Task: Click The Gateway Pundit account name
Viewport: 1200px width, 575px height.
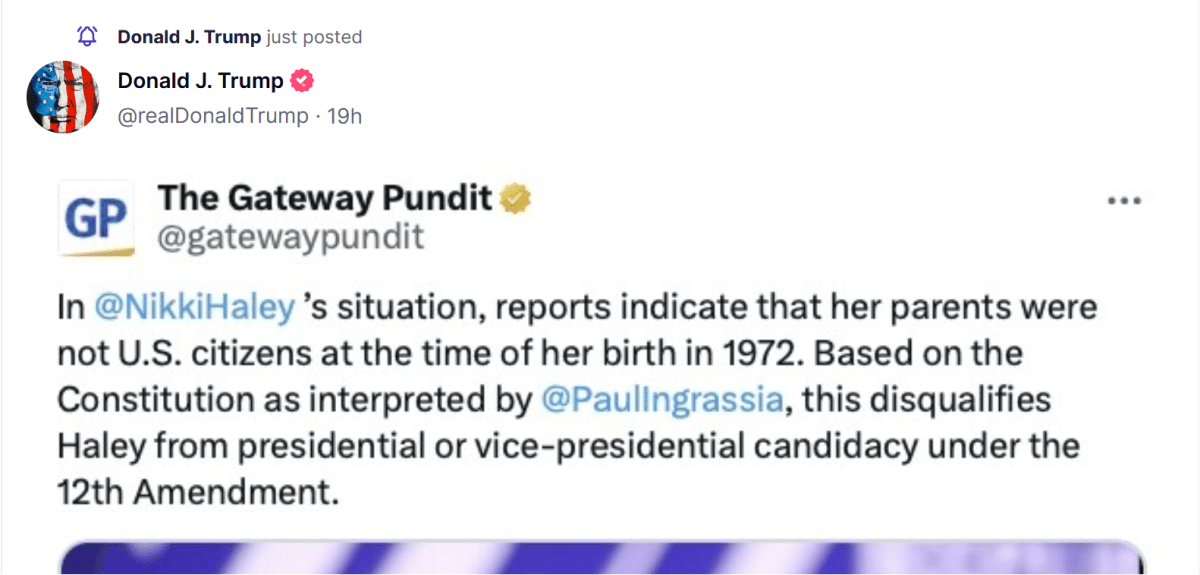Action: click(x=325, y=199)
